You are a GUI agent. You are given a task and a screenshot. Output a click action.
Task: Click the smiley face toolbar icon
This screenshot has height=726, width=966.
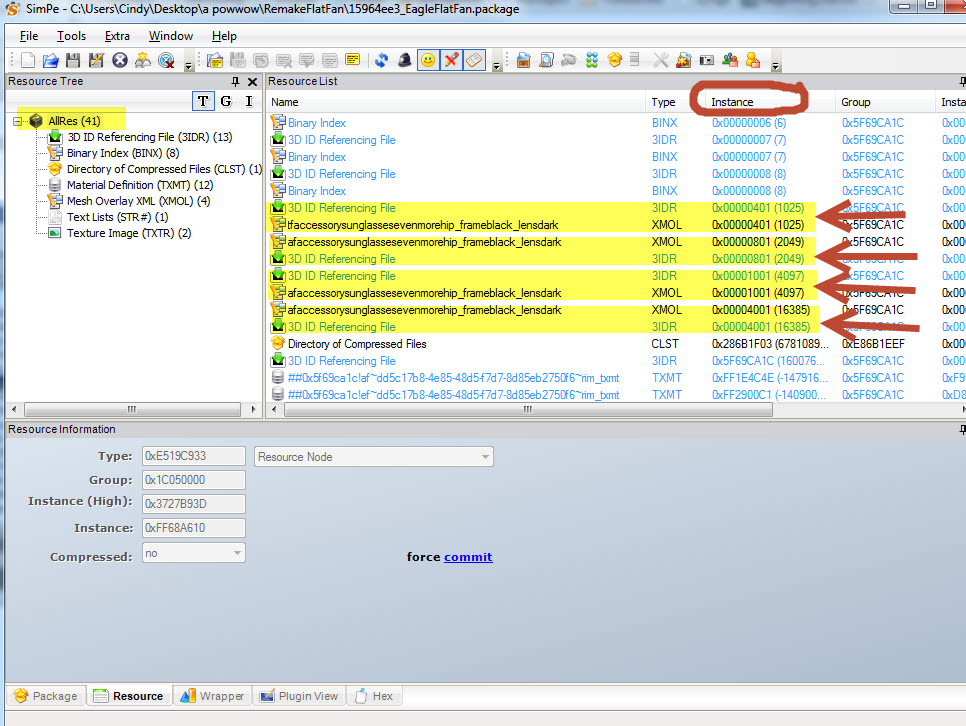[x=428, y=61]
